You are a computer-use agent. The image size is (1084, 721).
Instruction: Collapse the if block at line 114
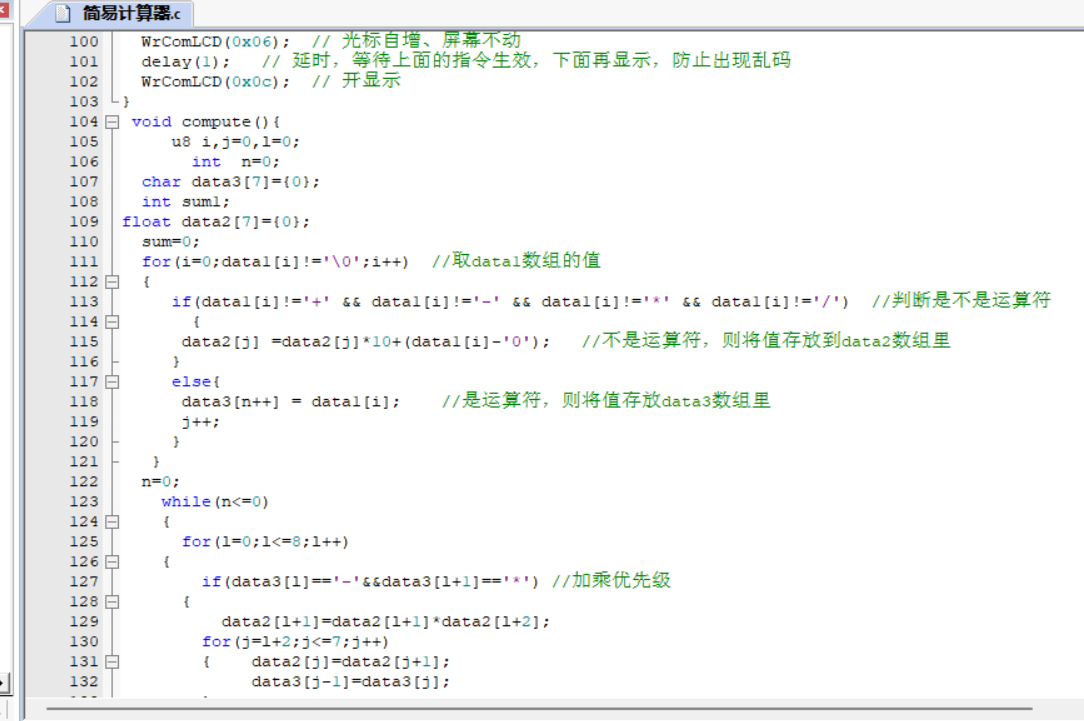(111, 322)
